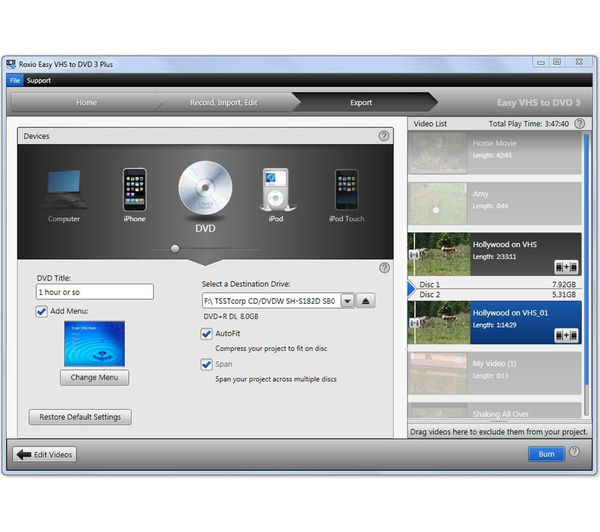Click 'Drag videos here to exclude' area text

coord(499,432)
